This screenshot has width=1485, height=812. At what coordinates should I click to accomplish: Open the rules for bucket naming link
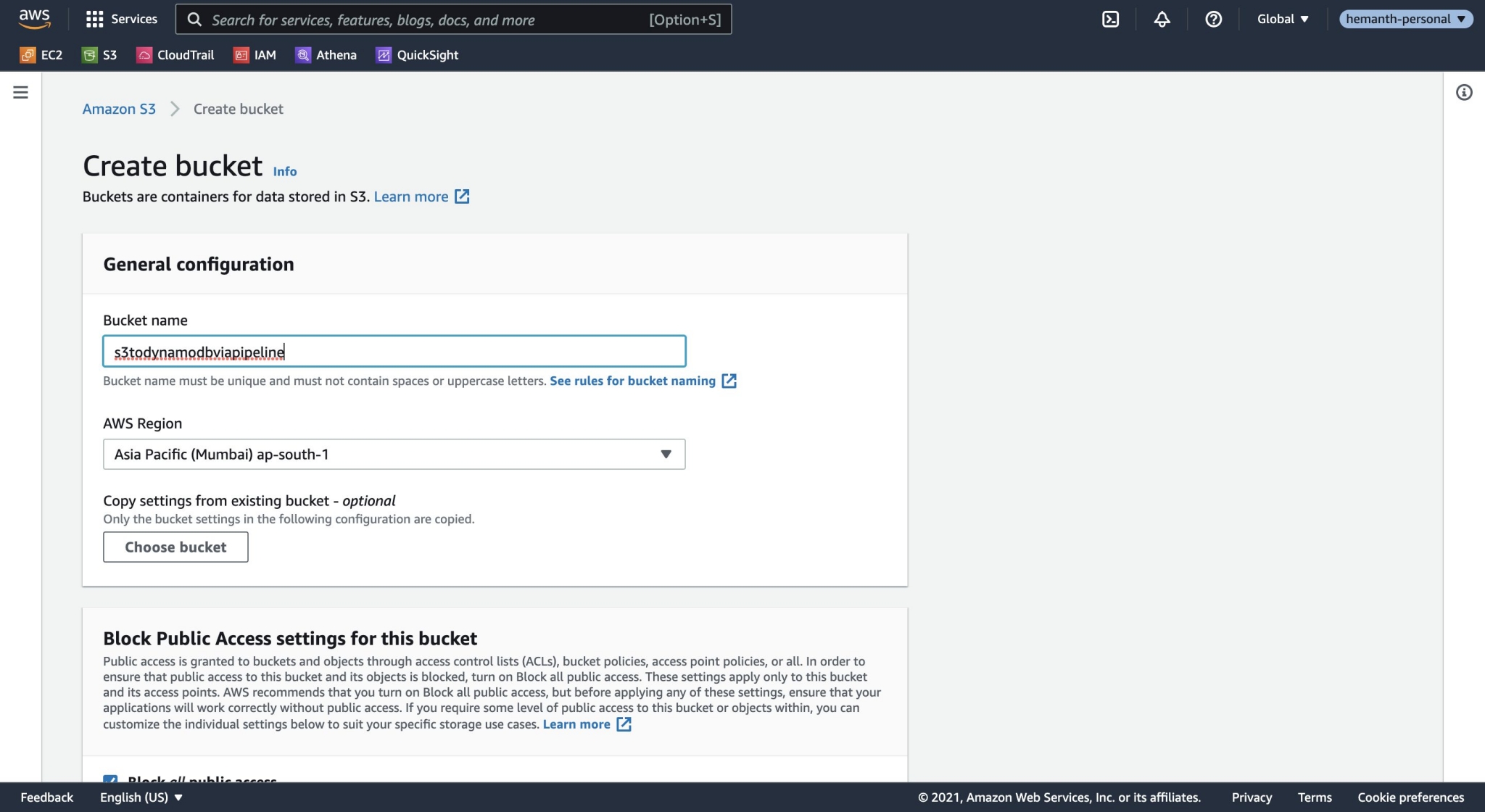pyautogui.click(x=632, y=381)
